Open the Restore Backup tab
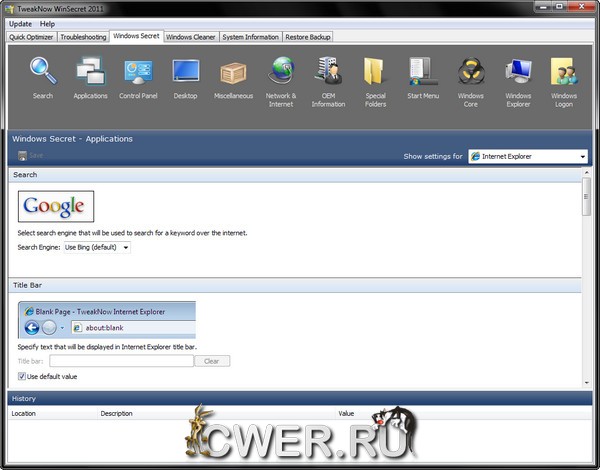 pyautogui.click(x=308, y=37)
